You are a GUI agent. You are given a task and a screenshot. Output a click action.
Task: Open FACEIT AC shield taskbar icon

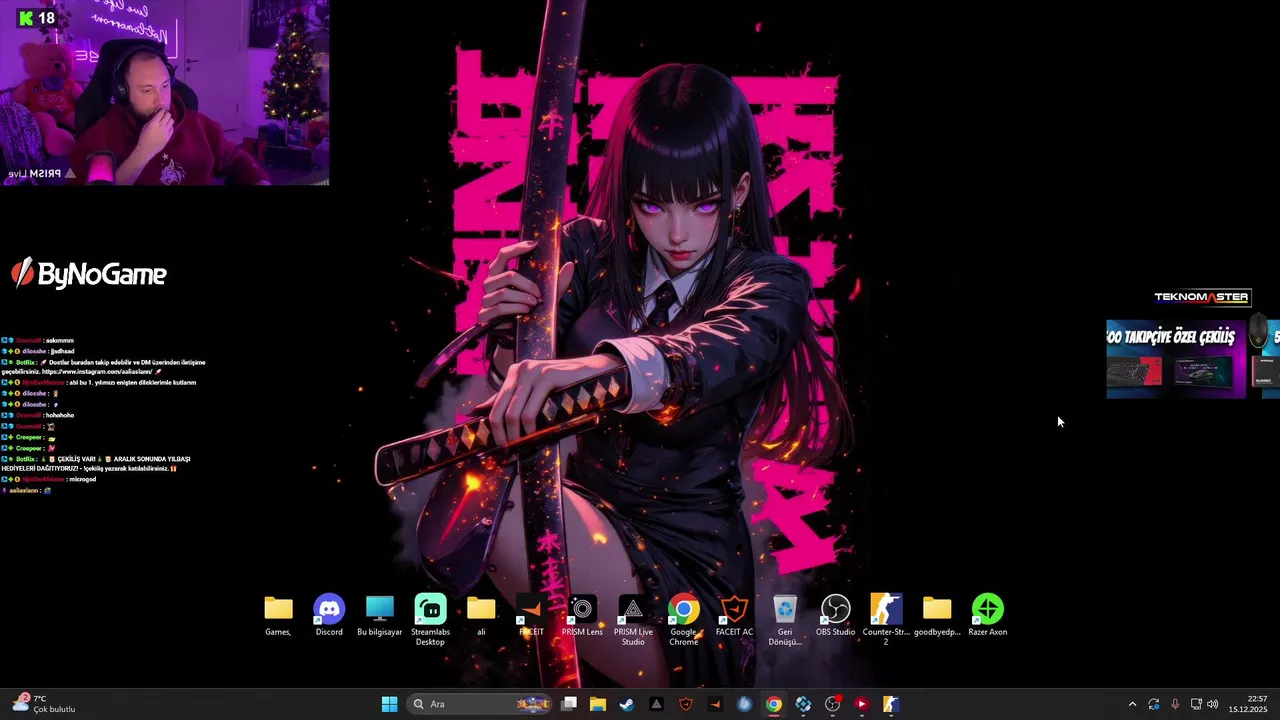685,704
